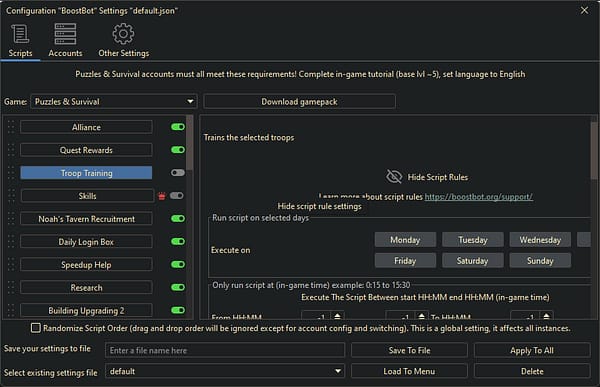Expand the existing settings file dropdown
The width and height of the screenshot is (600, 387).
pyautogui.click(x=225, y=371)
